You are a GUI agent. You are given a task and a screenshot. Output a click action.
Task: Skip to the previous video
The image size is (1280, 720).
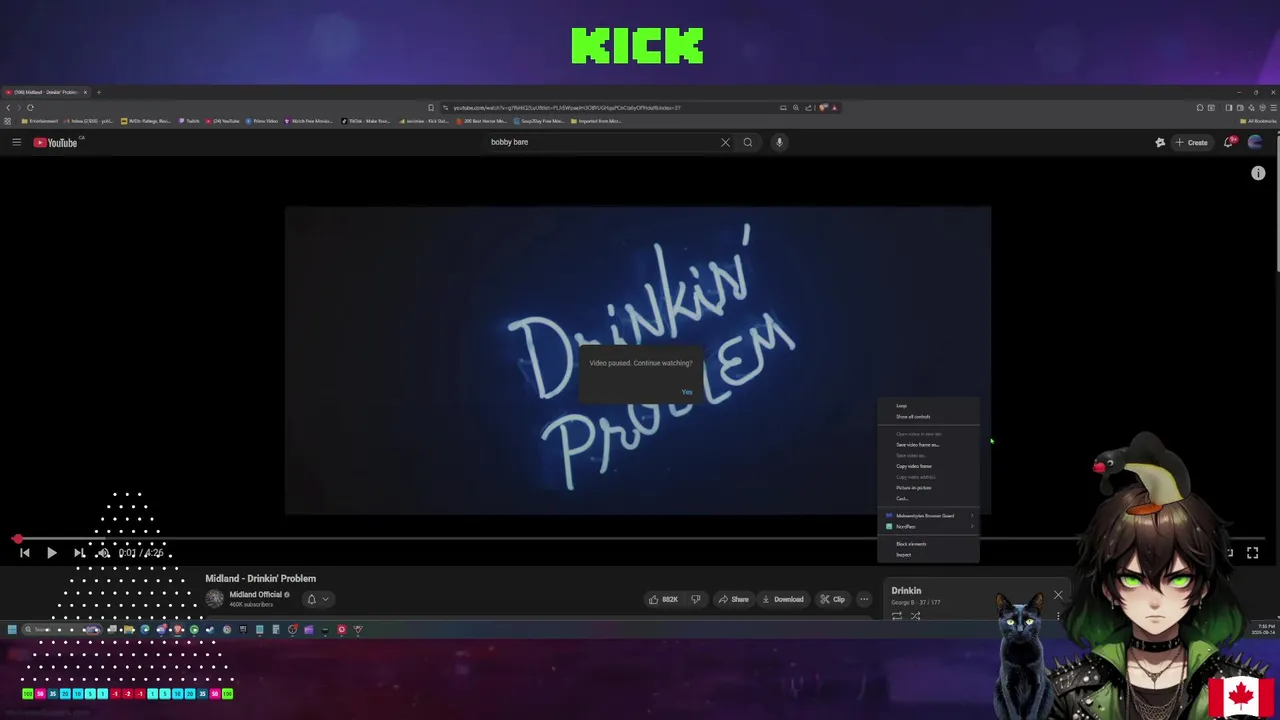(25, 552)
